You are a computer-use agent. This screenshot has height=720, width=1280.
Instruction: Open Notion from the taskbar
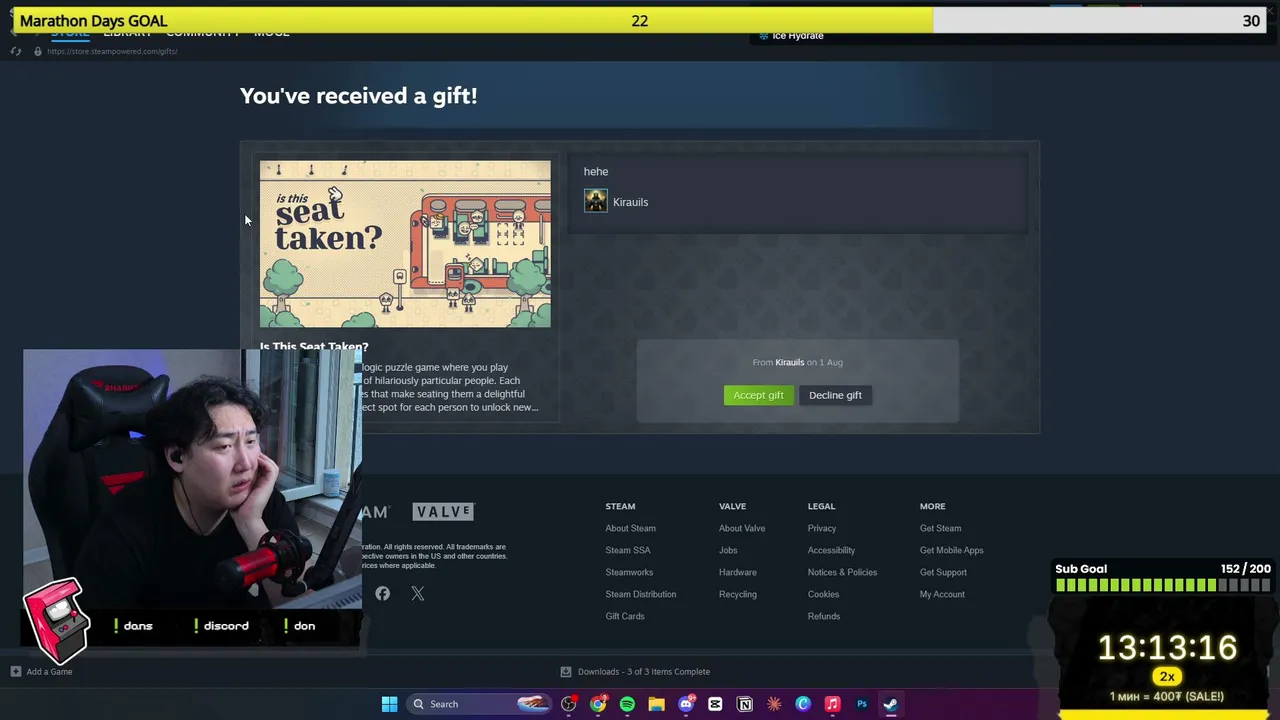[x=744, y=704]
